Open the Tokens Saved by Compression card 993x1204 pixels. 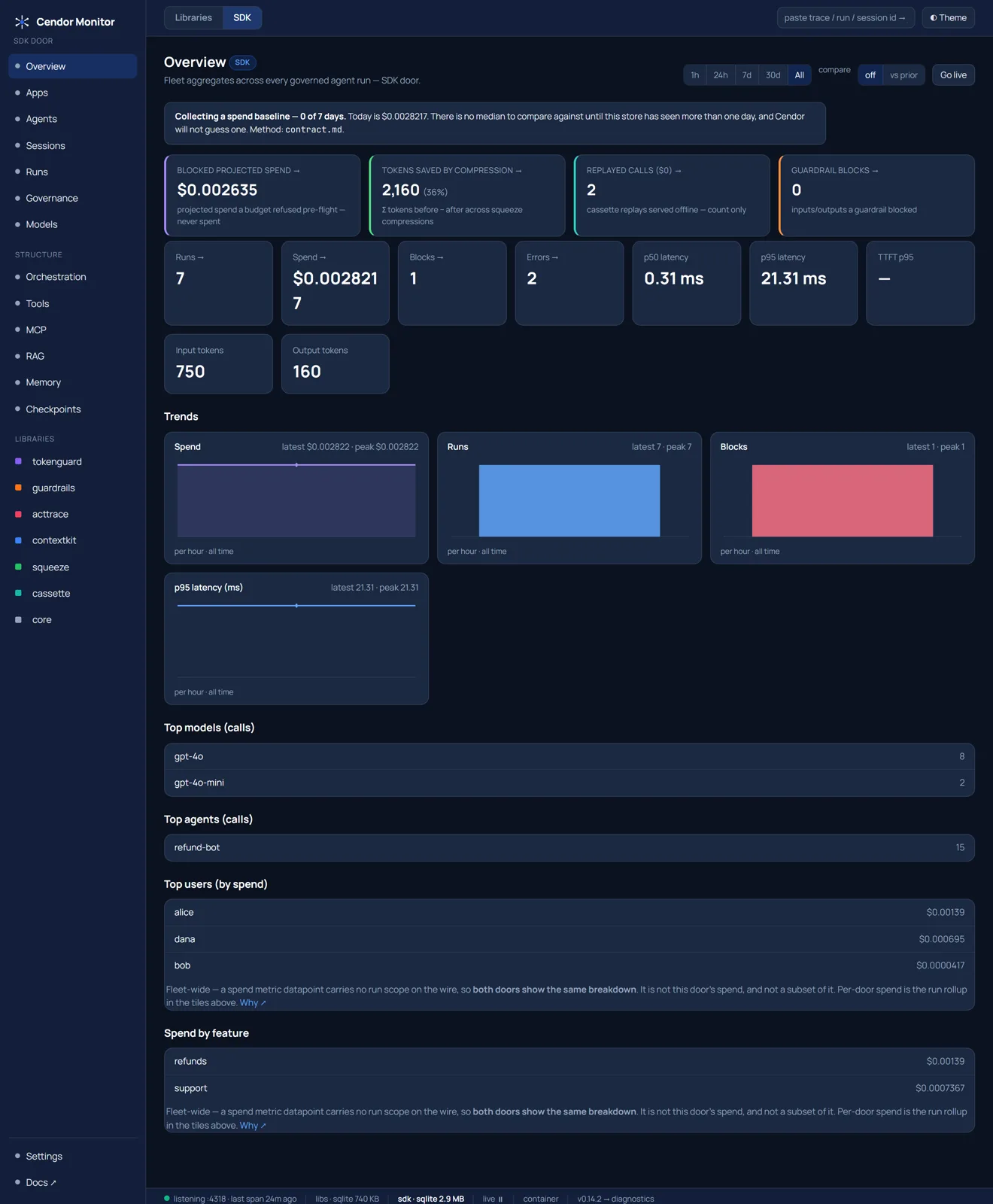point(467,196)
